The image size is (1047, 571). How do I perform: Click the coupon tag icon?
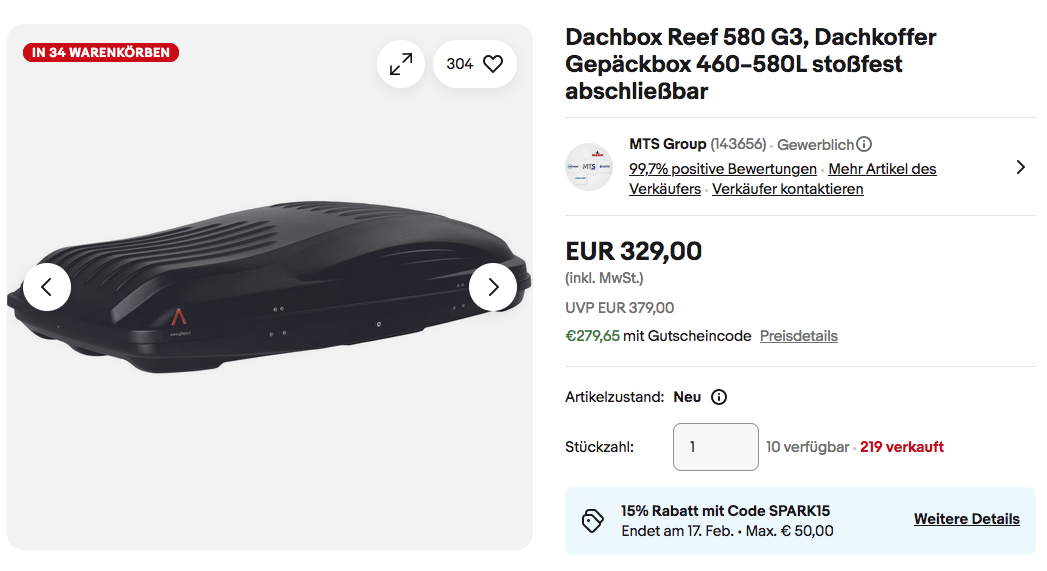(593, 521)
